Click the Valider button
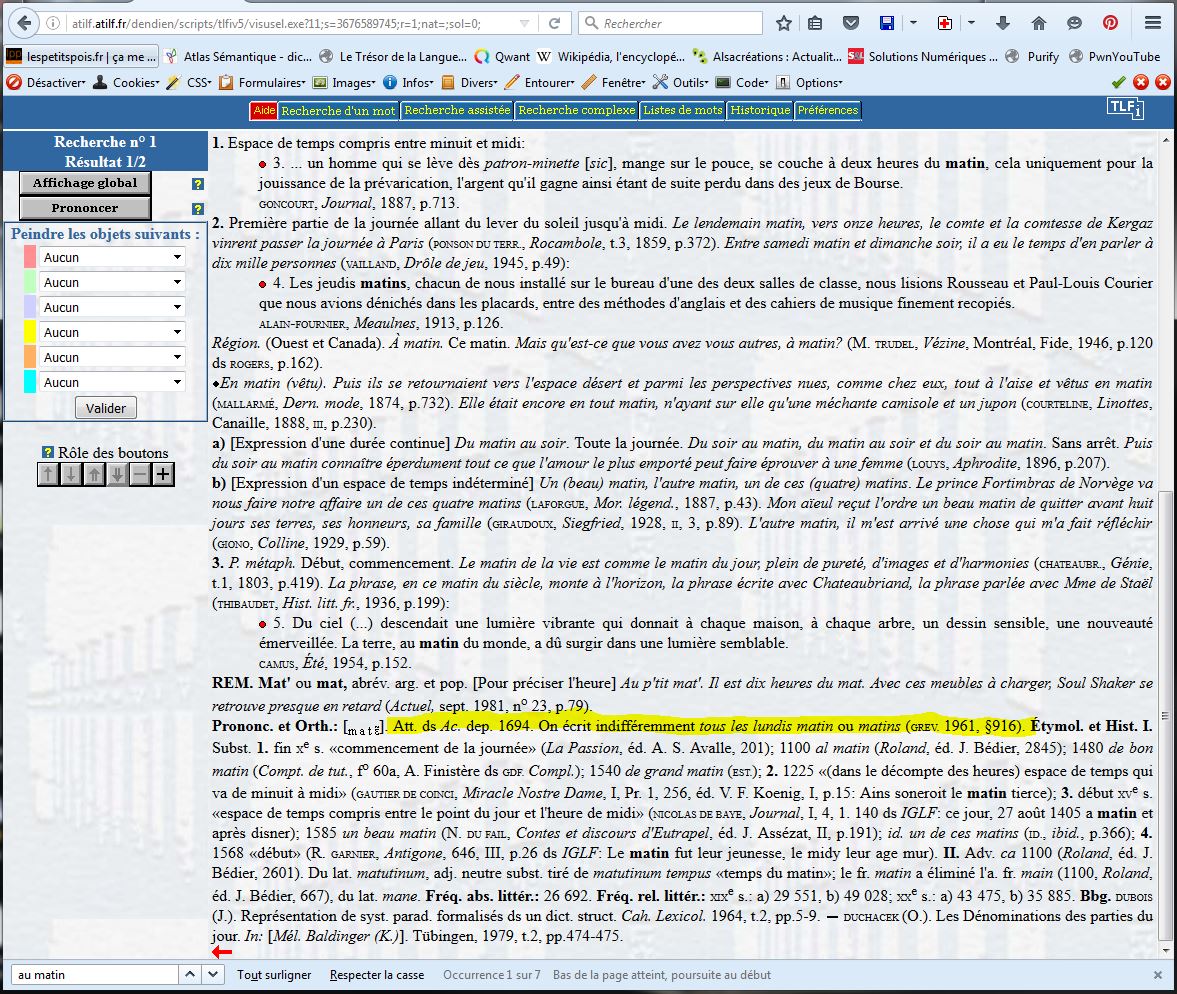The width and height of the screenshot is (1177, 994). 106,408
